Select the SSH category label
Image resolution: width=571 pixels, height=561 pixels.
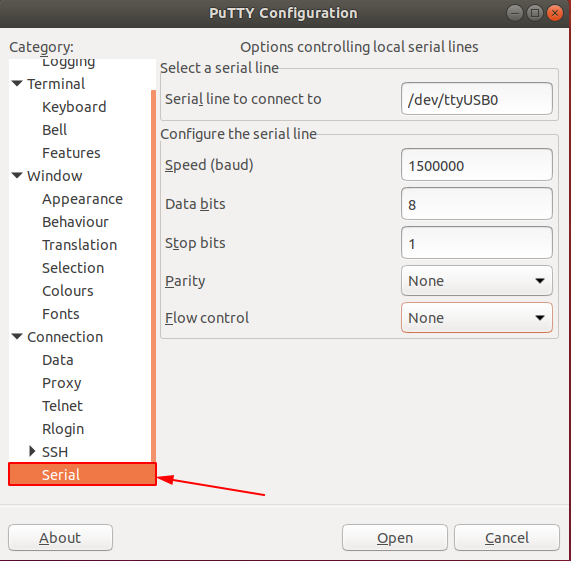click(x=55, y=452)
